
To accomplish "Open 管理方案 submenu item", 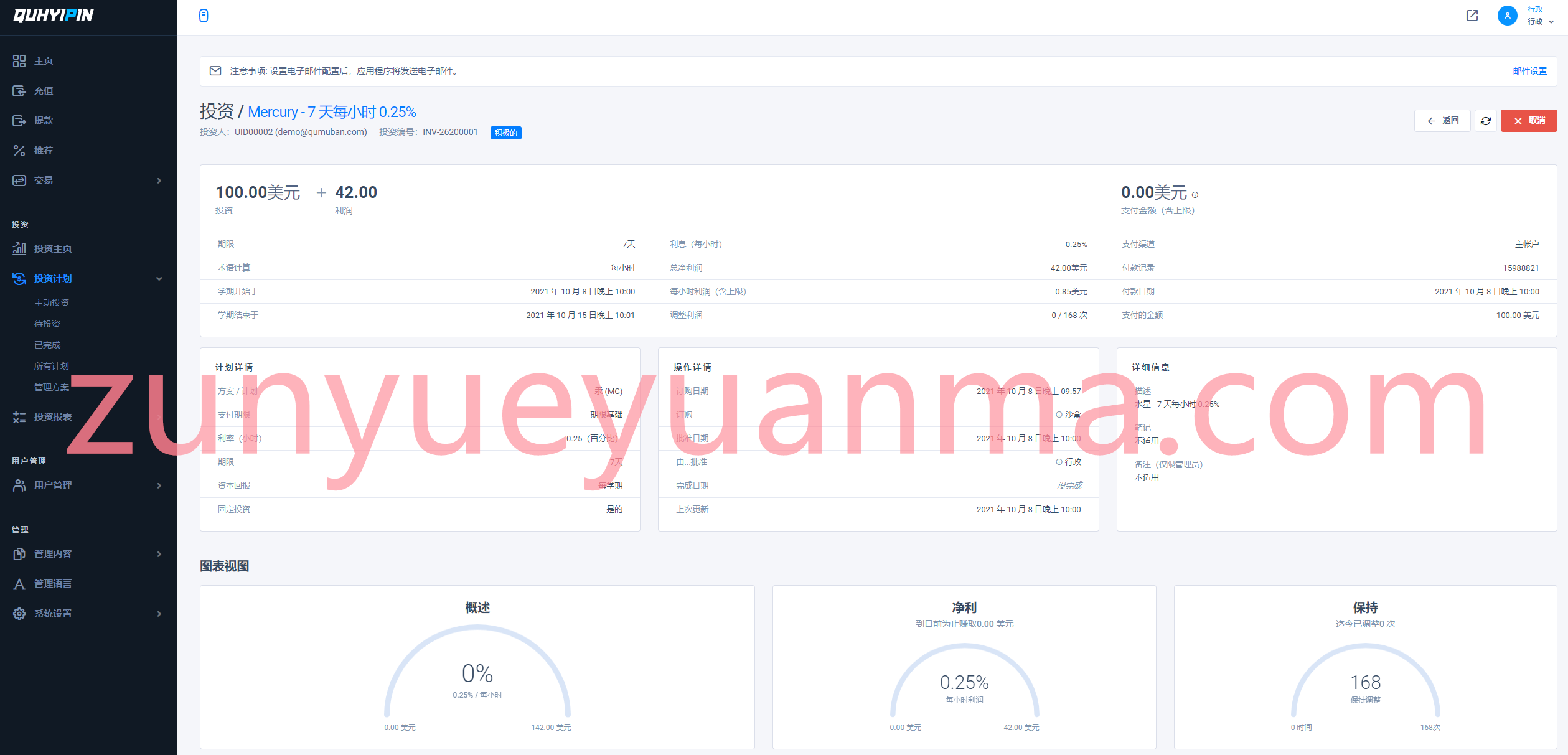I will pos(52,387).
